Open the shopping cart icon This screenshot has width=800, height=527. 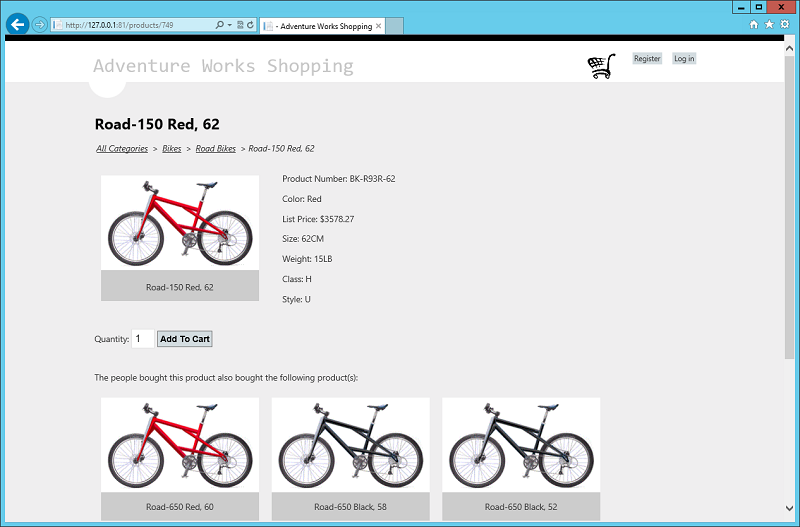602,66
